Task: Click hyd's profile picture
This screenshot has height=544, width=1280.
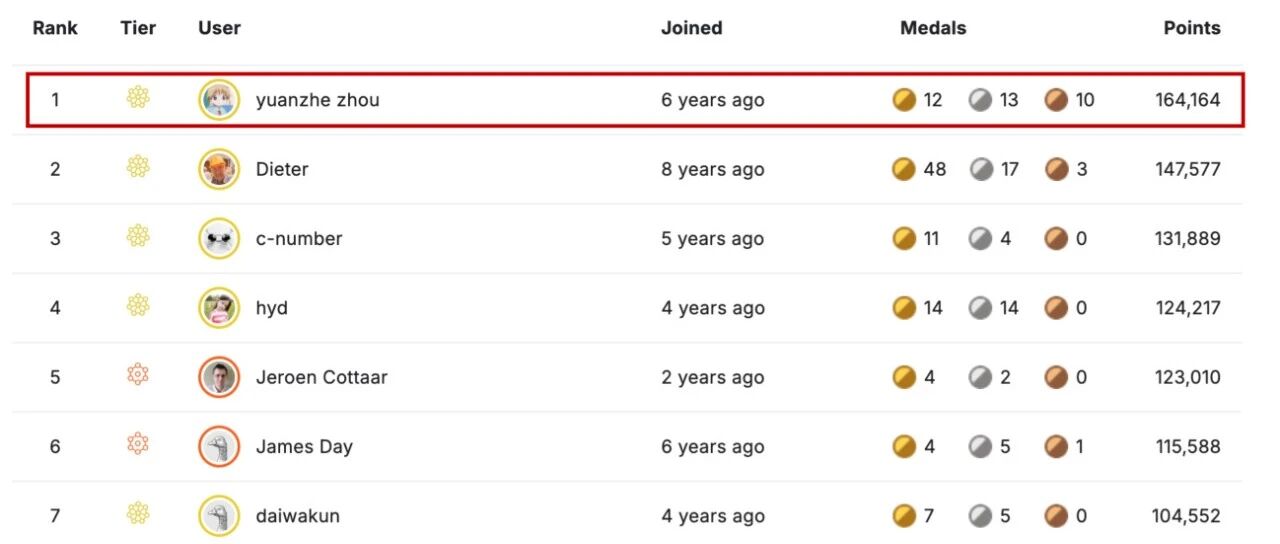Action: coord(218,308)
